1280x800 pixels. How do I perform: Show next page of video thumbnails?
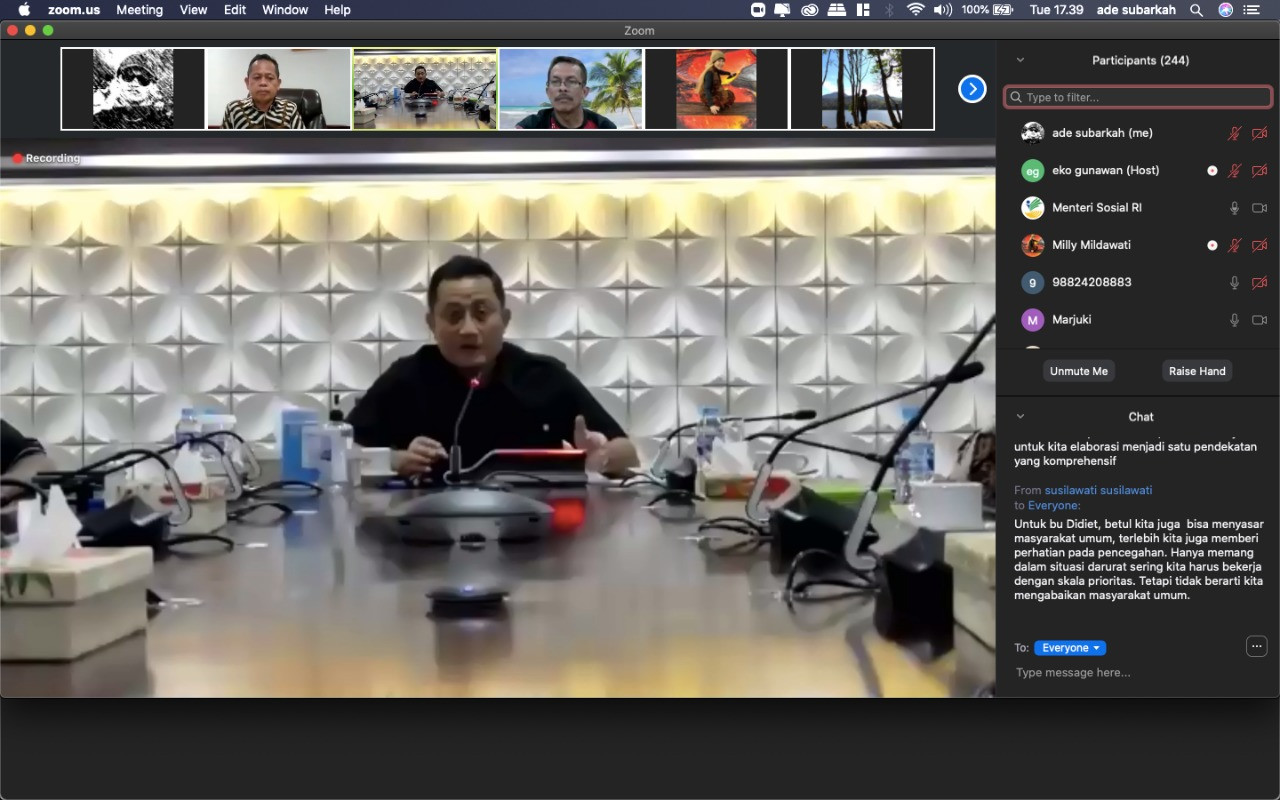click(972, 89)
